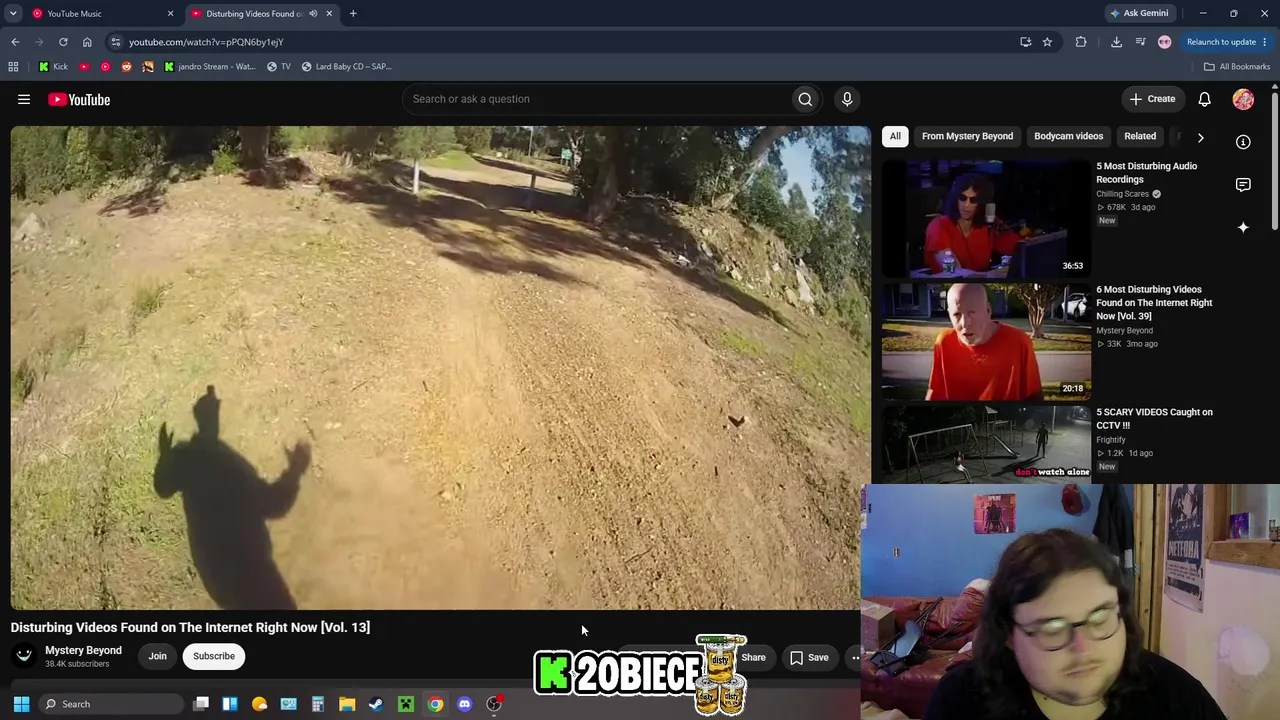The width and height of the screenshot is (1280, 720).
Task: Mute the Disturbing Videos tab audio
Action: pyautogui.click(x=313, y=14)
